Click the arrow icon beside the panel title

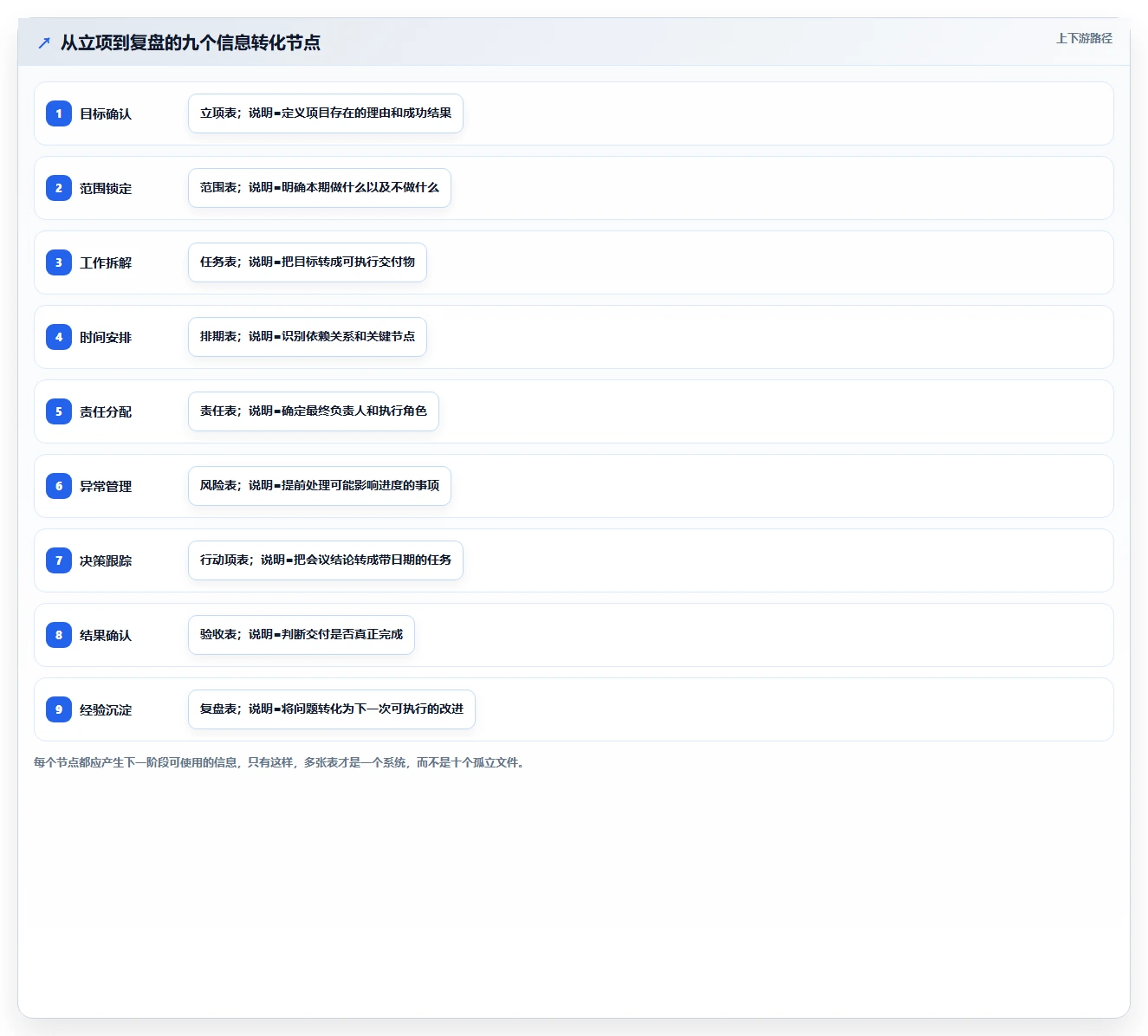pos(44,42)
